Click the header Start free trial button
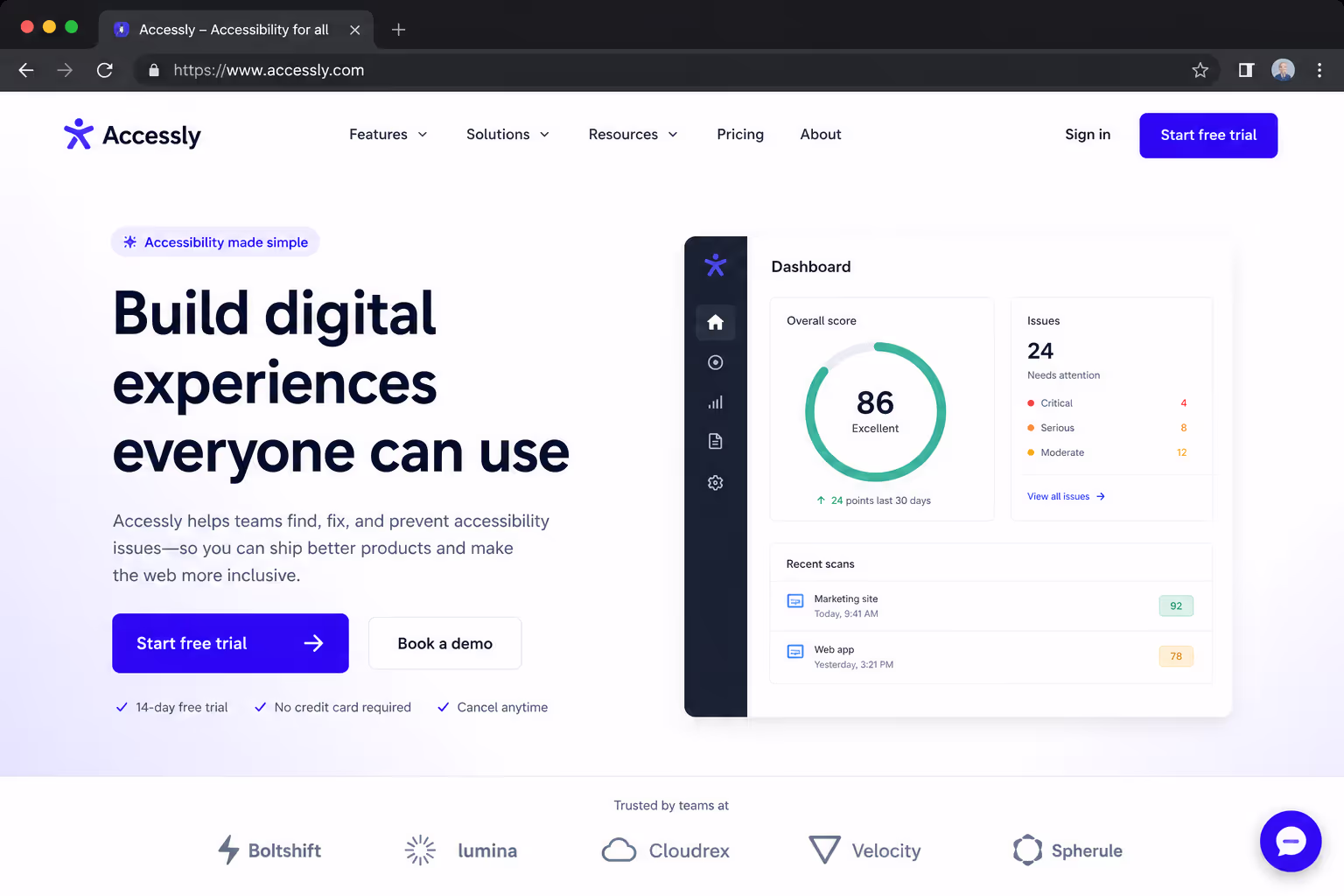The height and width of the screenshot is (896, 1344). (x=1208, y=136)
